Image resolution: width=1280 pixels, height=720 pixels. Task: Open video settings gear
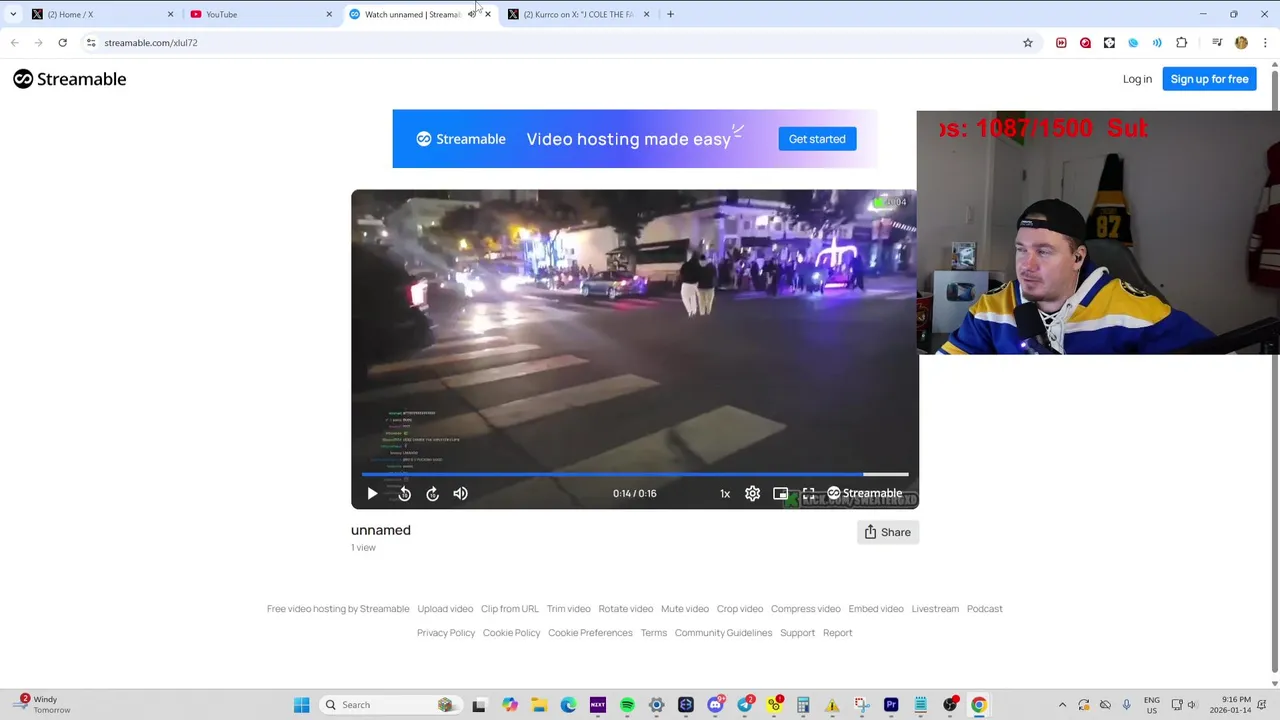[752, 493]
